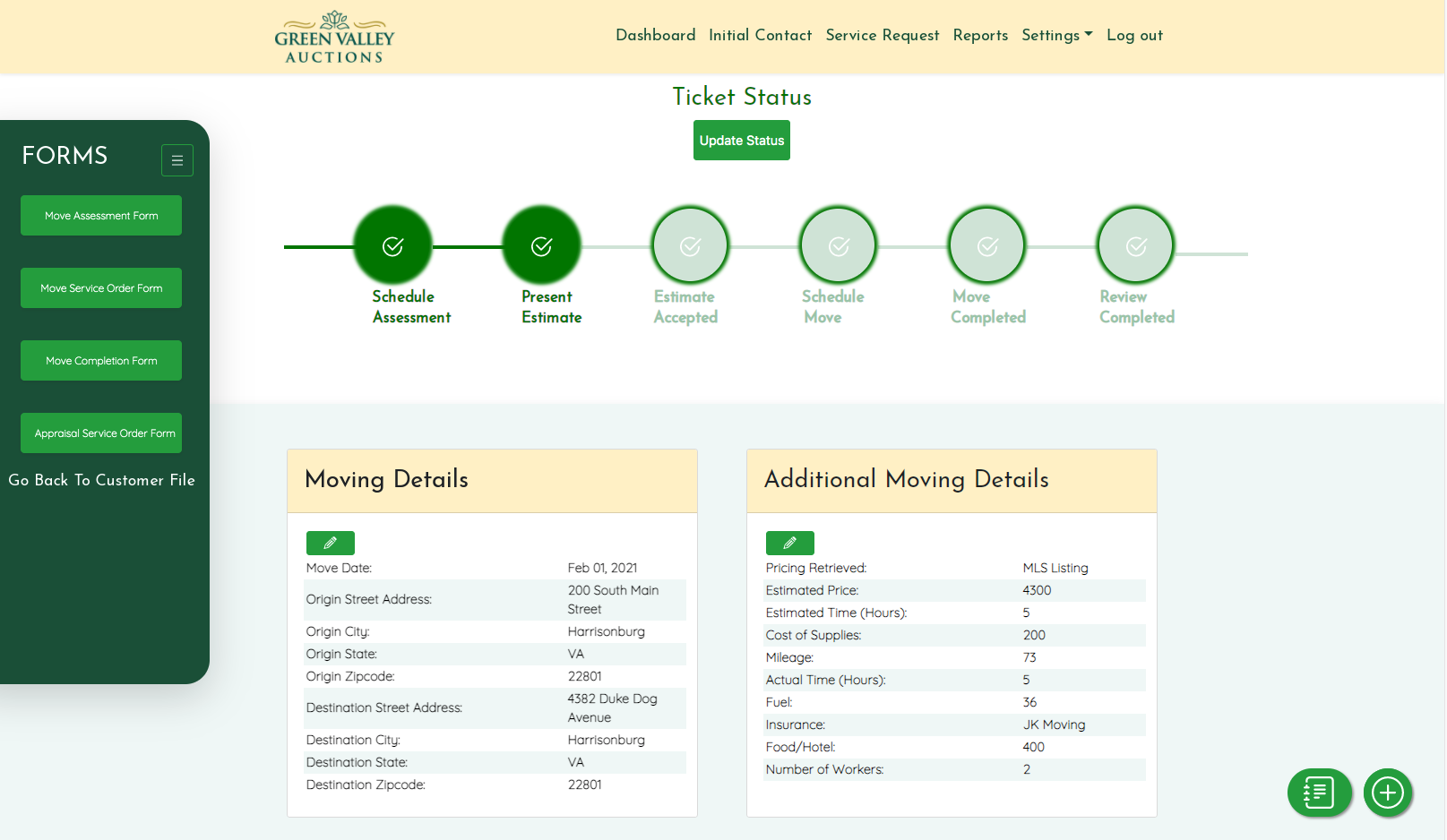
Task: Click the Schedule Move checkmark circle
Action: (839, 246)
